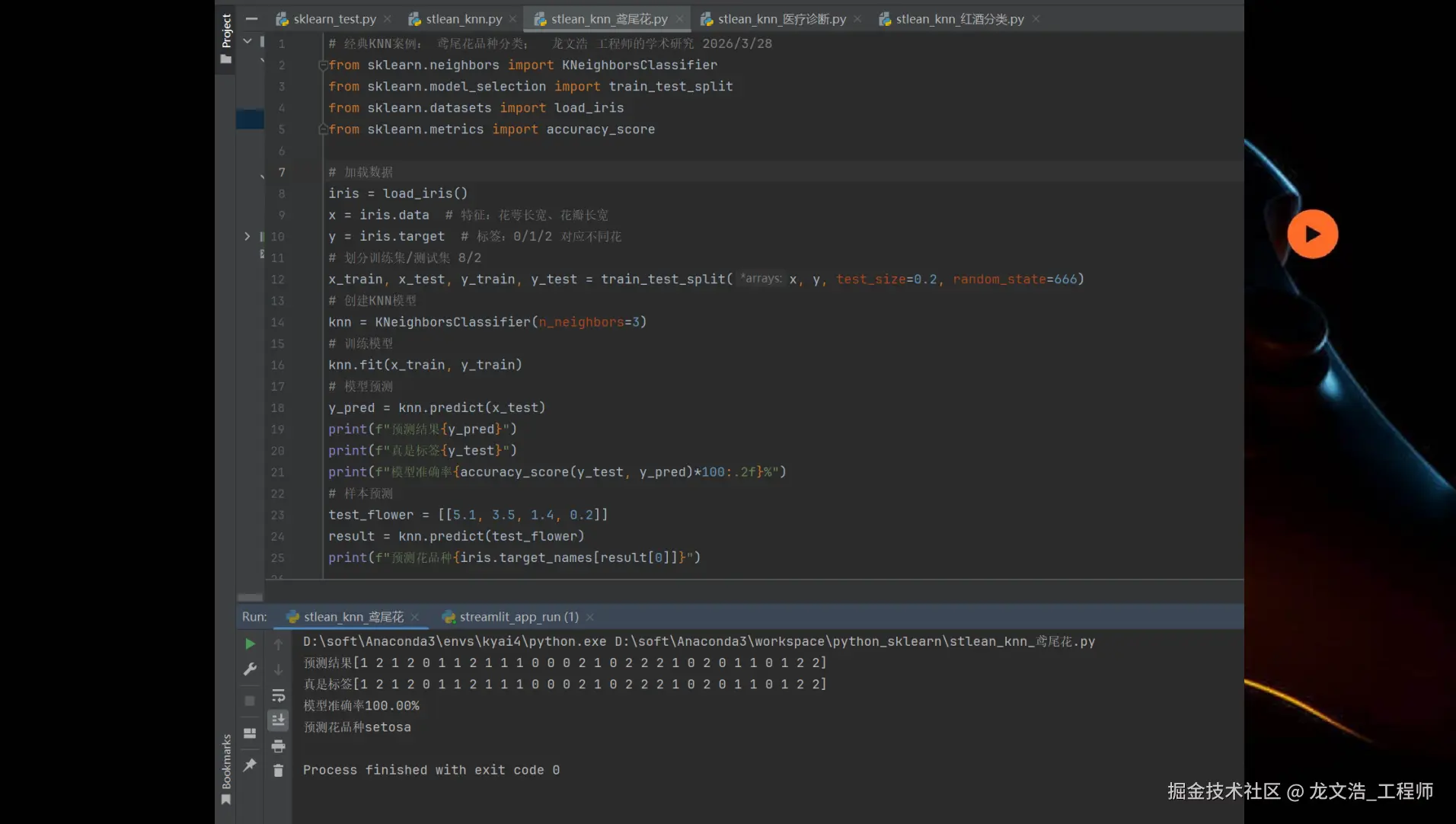Click the horizontal scrollbar below the editor
Viewport: 1456px width, 824px height.
click(x=250, y=597)
